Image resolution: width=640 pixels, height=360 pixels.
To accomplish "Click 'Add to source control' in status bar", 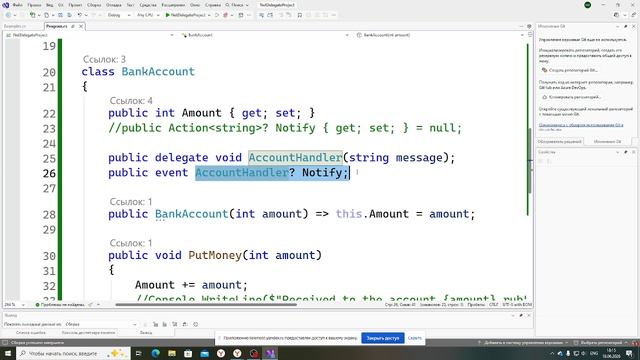I will 523,343.
